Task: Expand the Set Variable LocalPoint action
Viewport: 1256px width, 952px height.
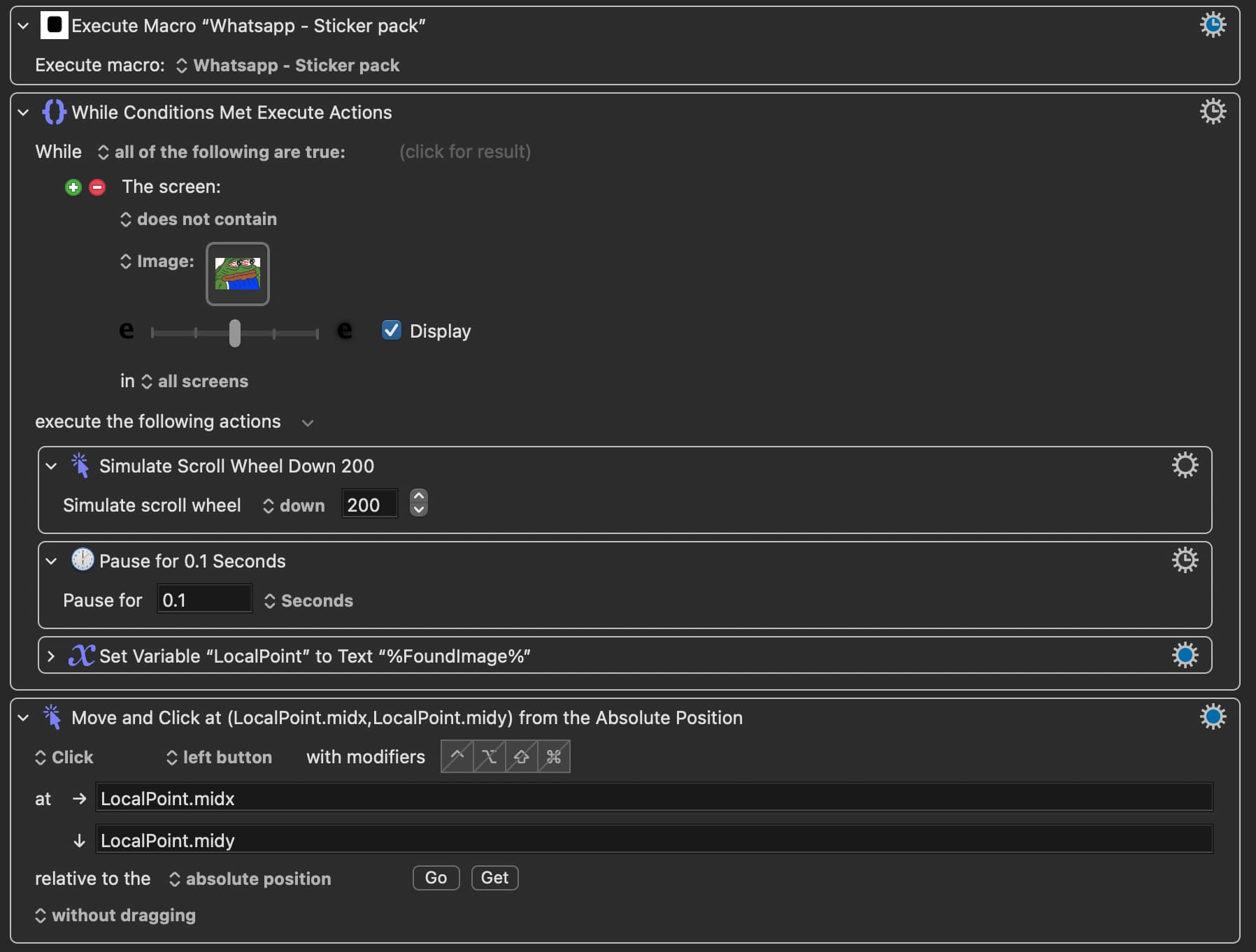Action: 51,656
